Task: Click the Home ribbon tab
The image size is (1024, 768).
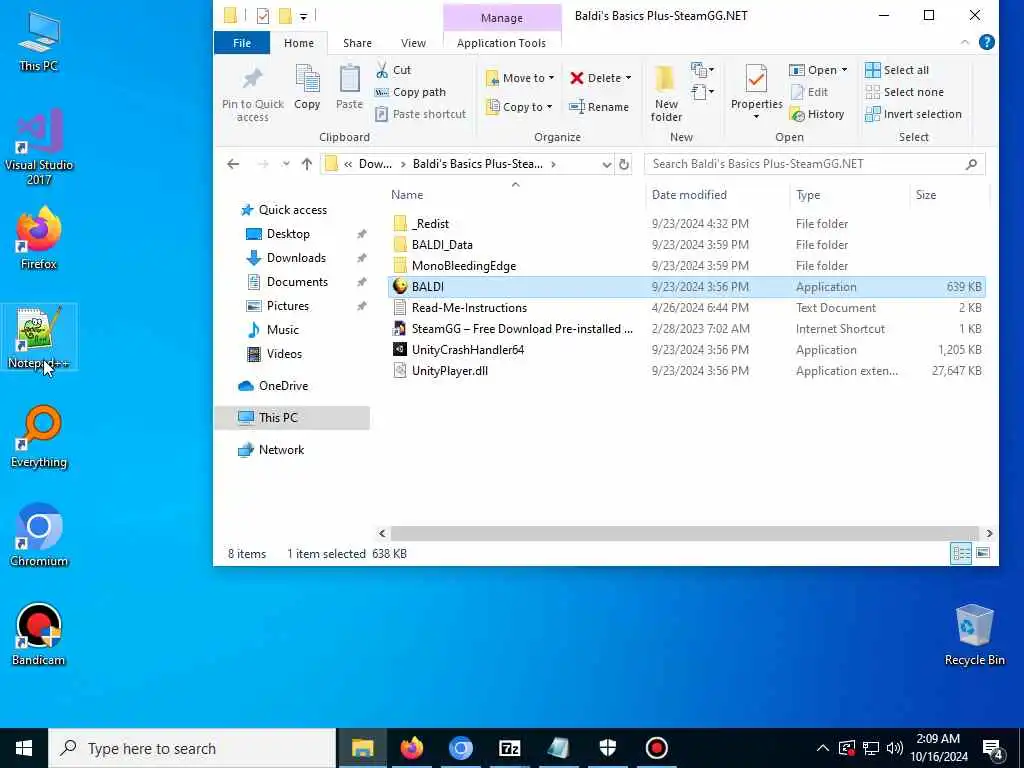Action: click(x=298, y=43)
